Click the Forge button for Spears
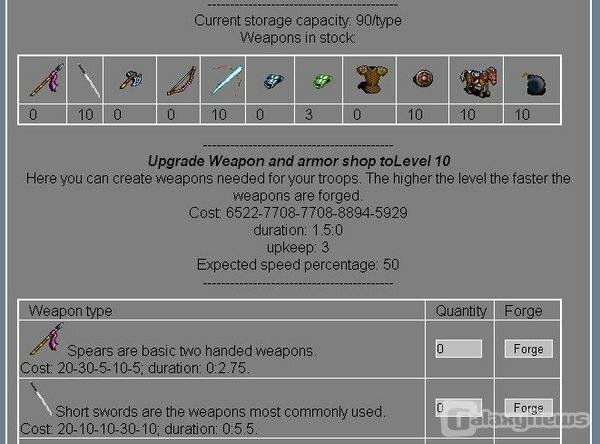The image size is (600, 444). [528, 349]
